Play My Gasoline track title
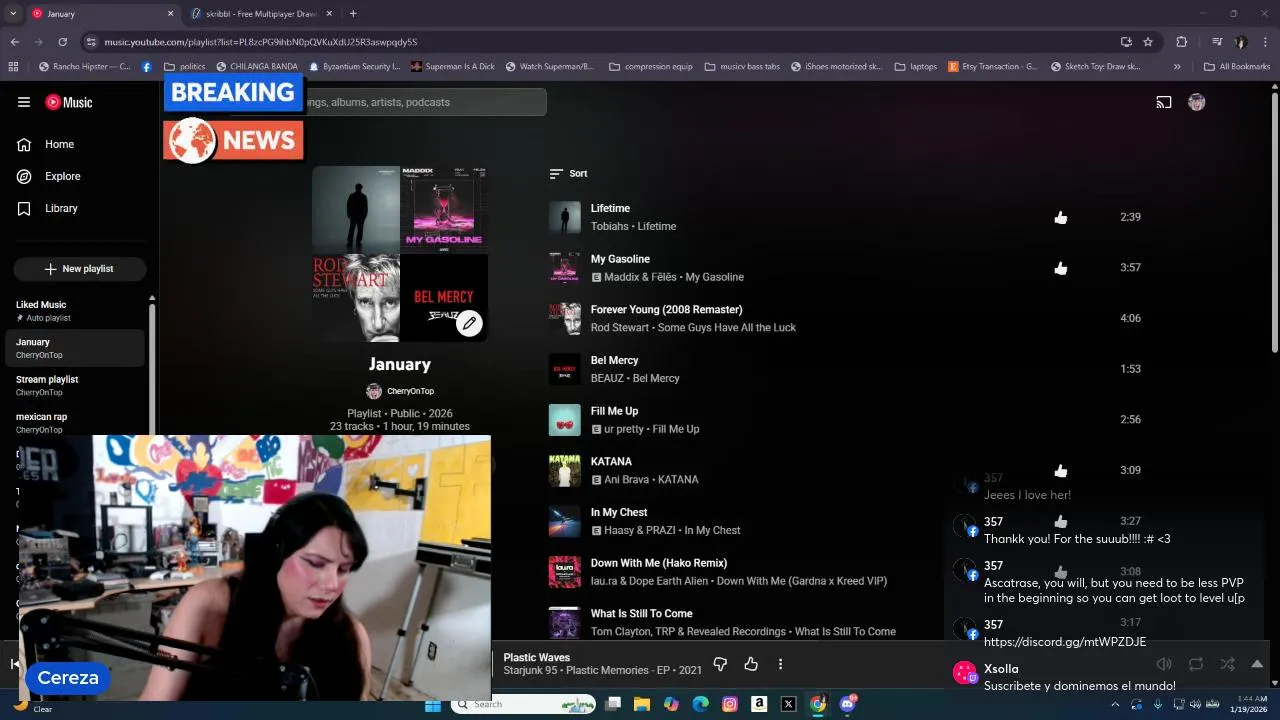Screen dimensions: 1280x720 (620, 259)
